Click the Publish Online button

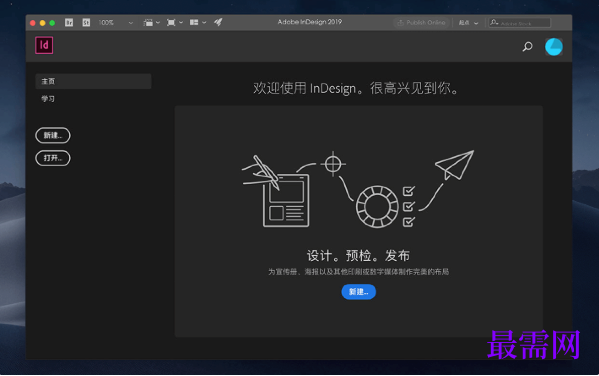point(421,23)
